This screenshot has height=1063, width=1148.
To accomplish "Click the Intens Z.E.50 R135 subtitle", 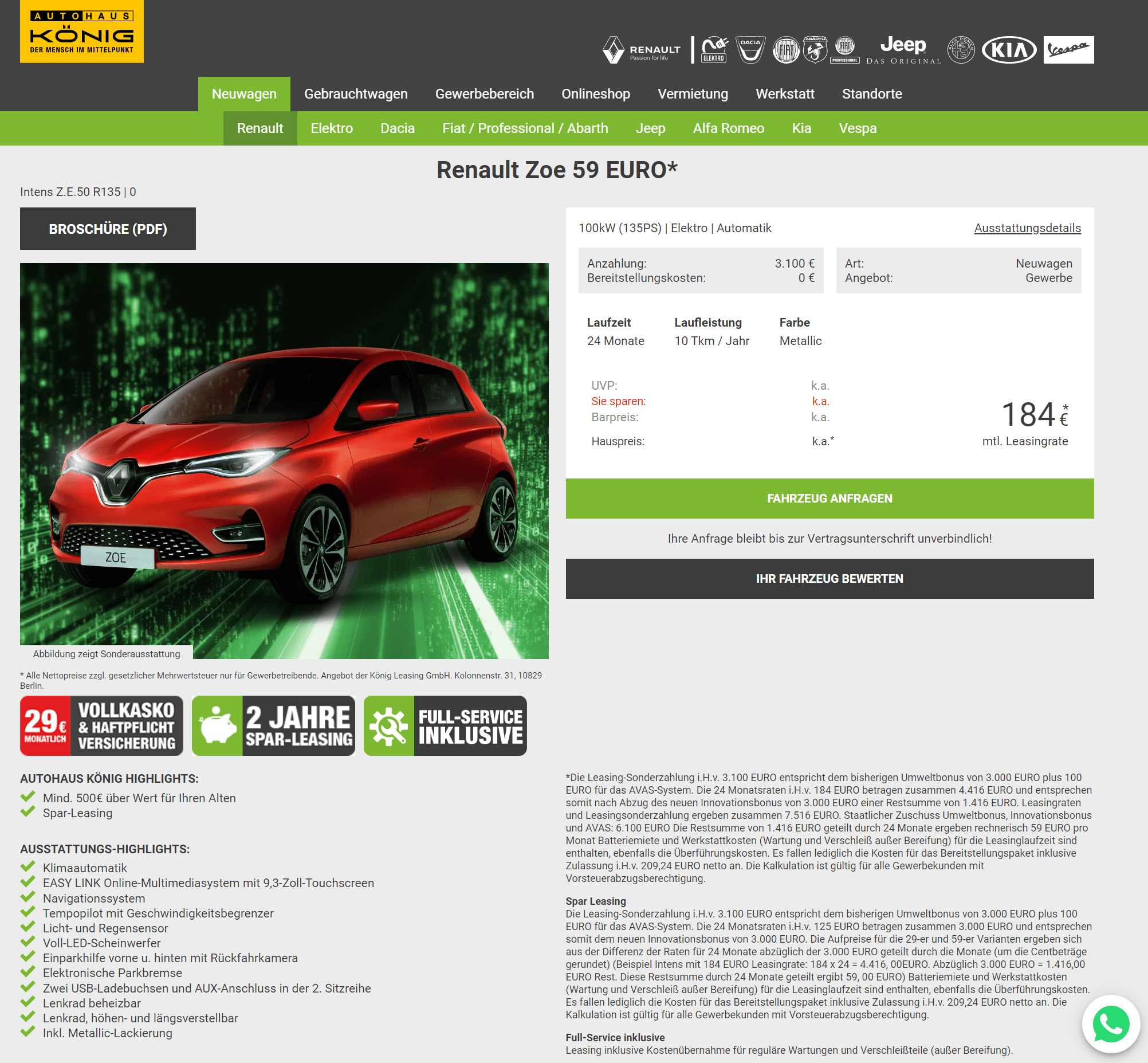I will coord(78,192).
